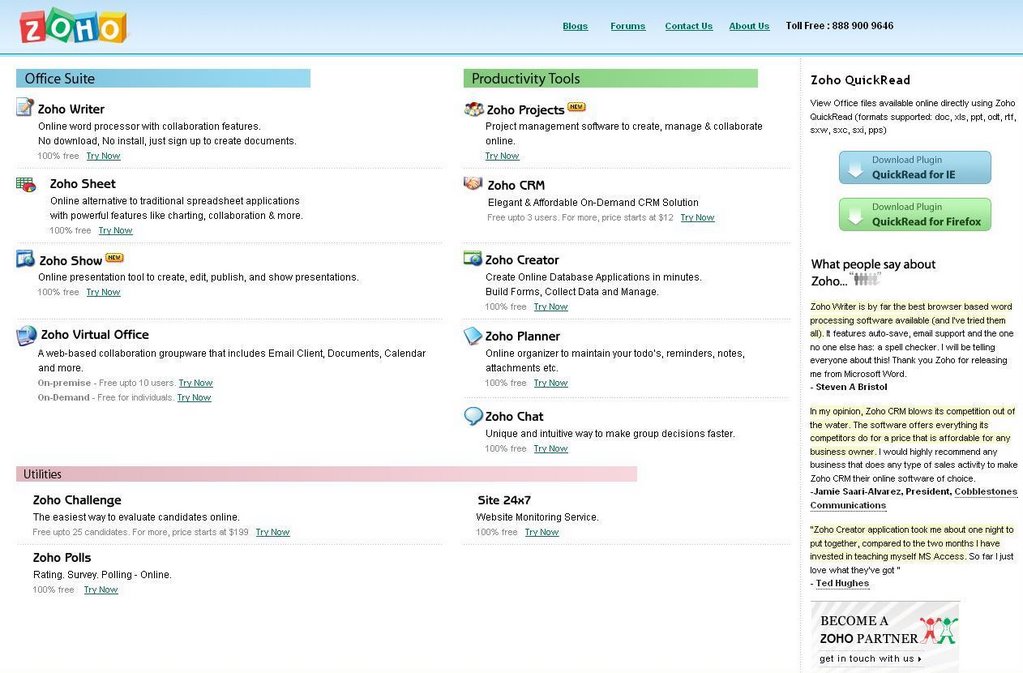Click the Zoho Chat heading
The height and width of the screenshot is (673, 1023).
[x=514, y=416]
